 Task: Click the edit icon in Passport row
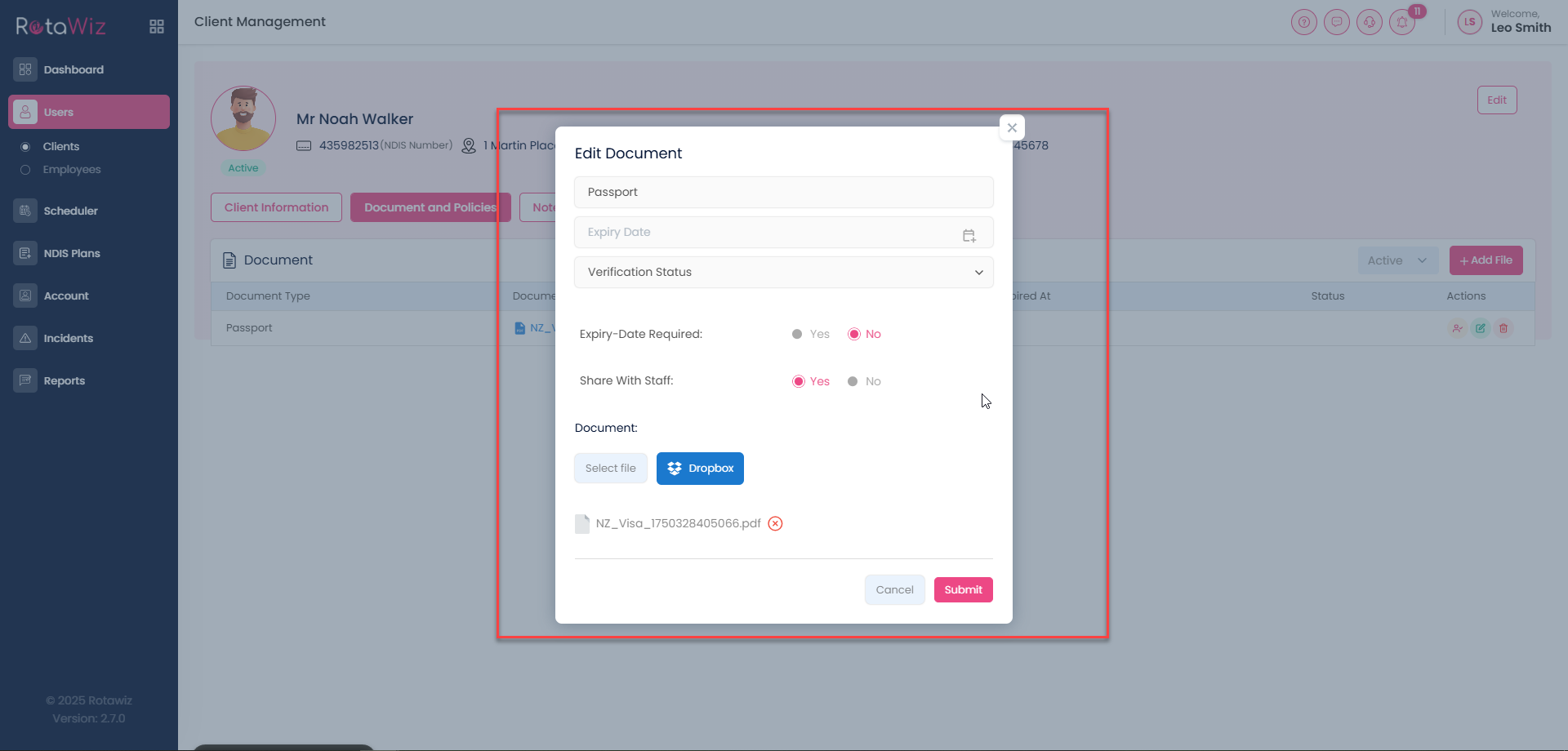coord(1481,328)
